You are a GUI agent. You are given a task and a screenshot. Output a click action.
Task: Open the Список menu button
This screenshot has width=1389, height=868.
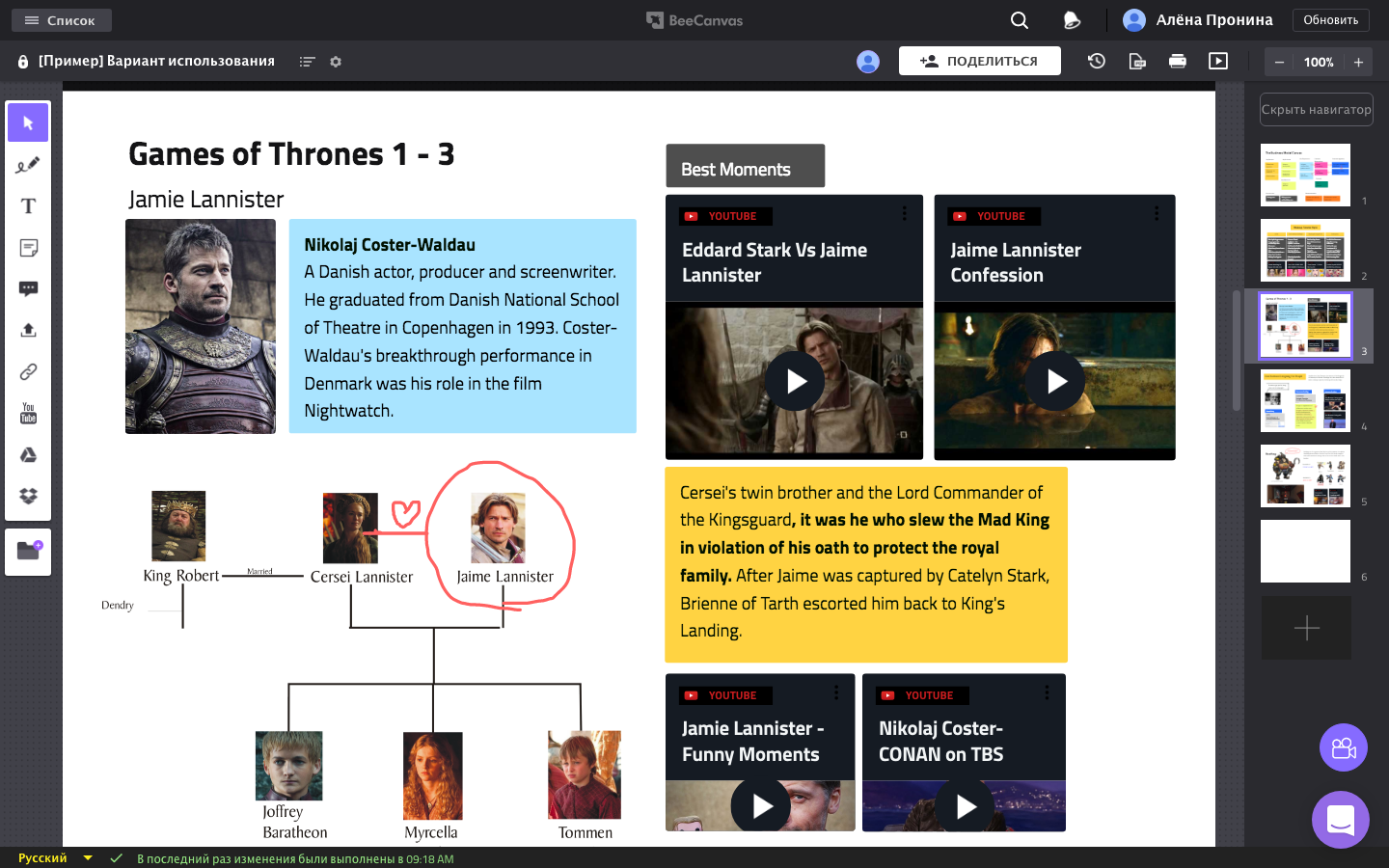click(62, 20)
